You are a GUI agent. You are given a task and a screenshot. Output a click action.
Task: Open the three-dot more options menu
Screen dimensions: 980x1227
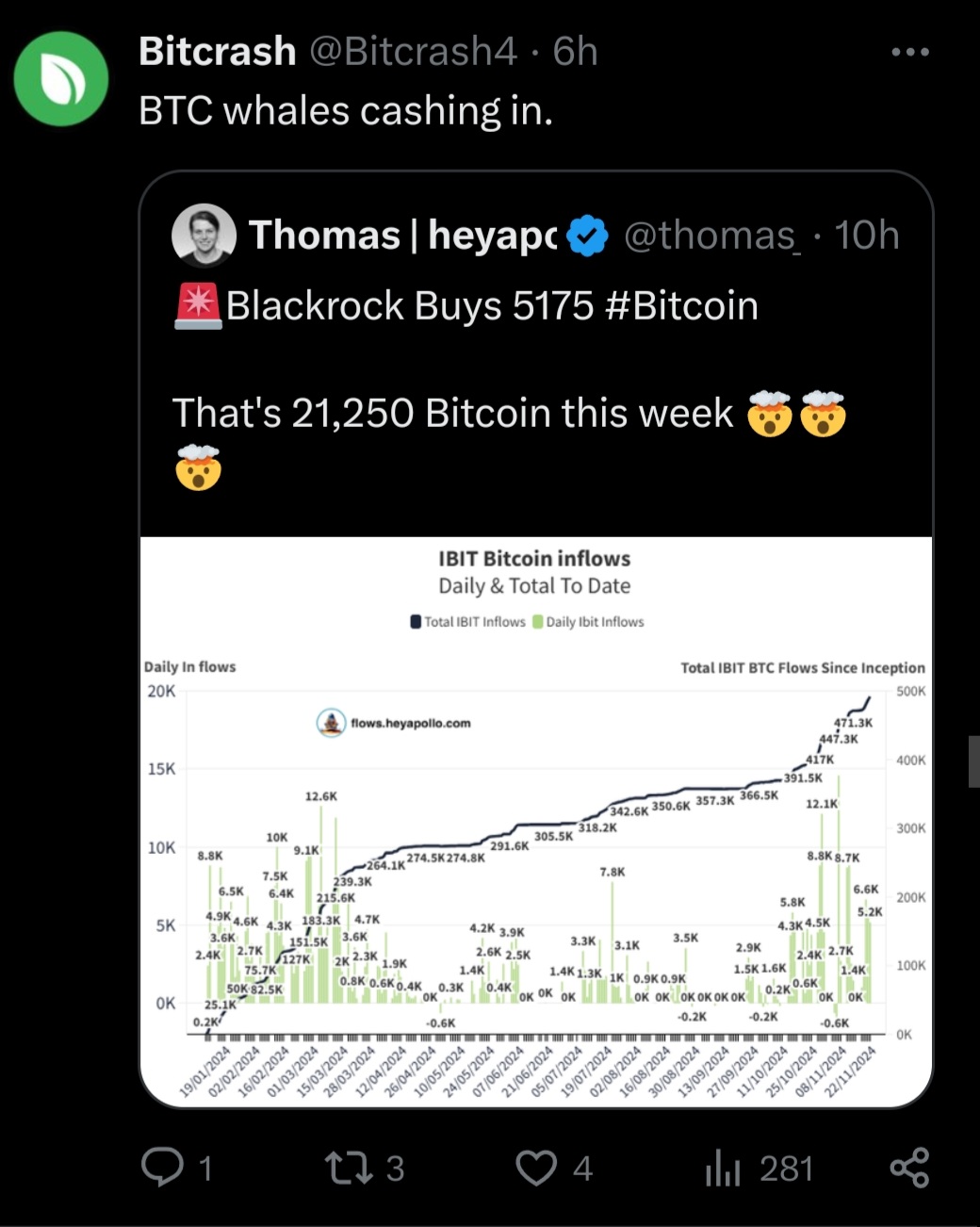(910, 52)
